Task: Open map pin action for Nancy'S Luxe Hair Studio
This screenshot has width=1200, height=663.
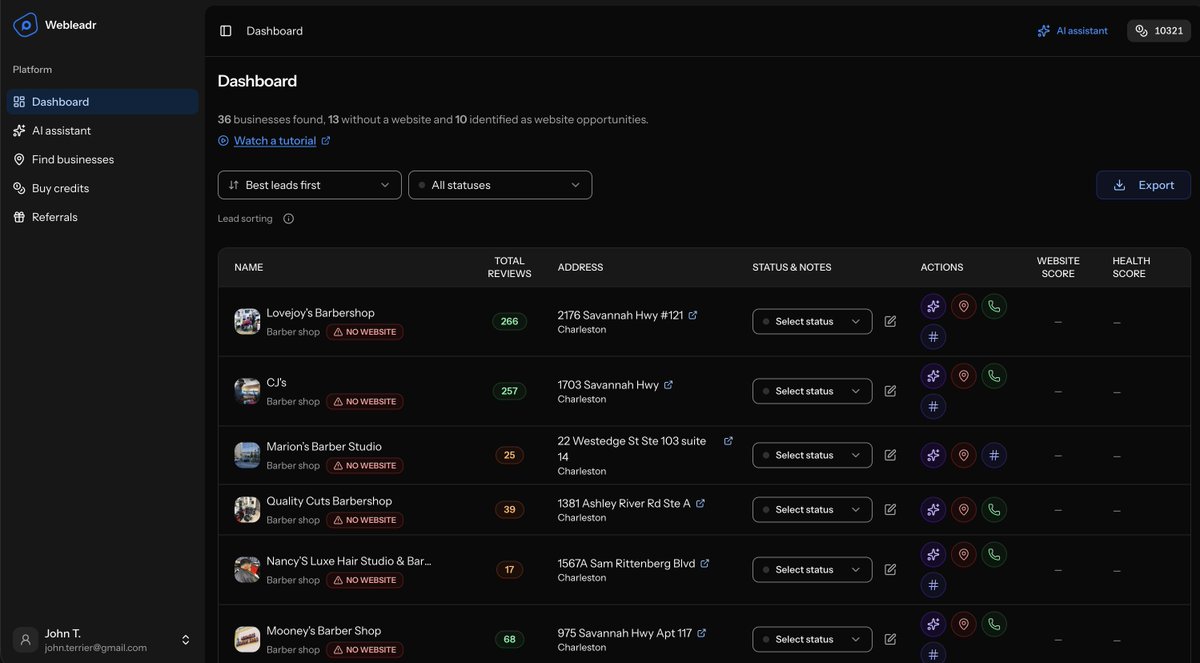Action: [964, 555]
